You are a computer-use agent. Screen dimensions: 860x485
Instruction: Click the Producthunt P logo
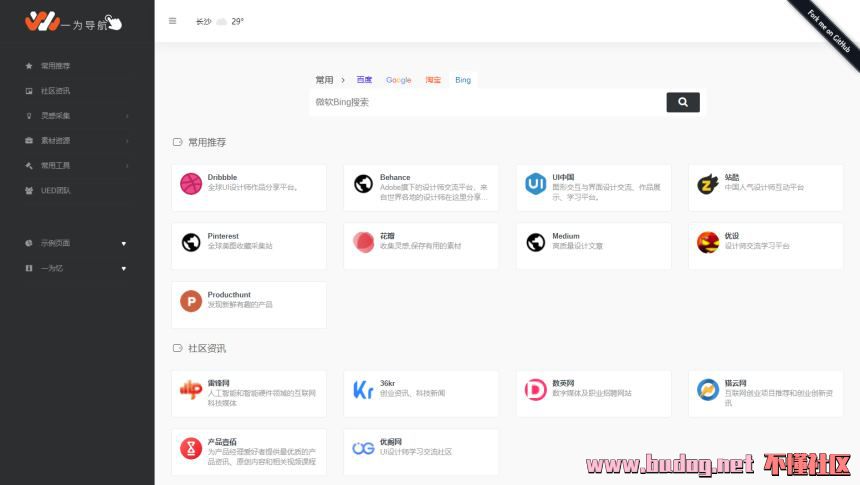click(191, 301)
